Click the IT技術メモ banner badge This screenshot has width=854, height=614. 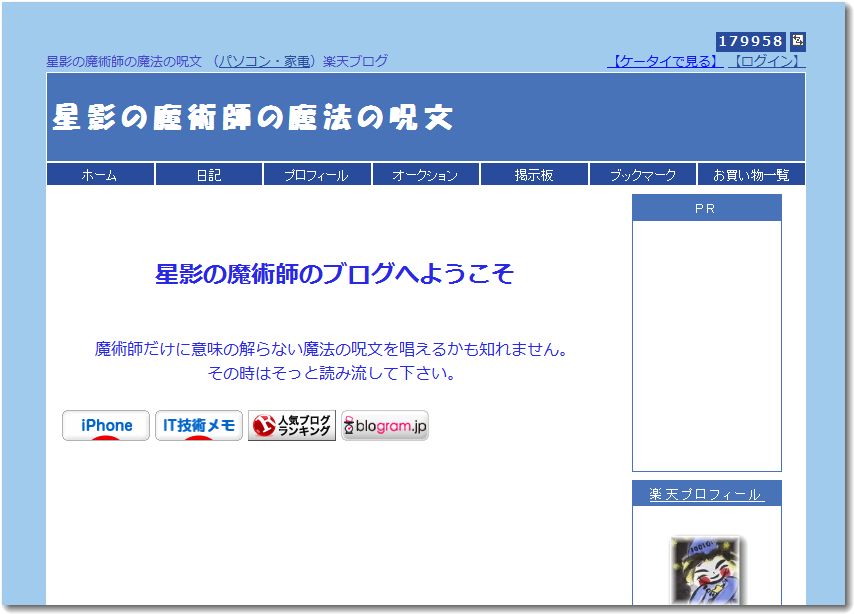click(x=198, y=425)
